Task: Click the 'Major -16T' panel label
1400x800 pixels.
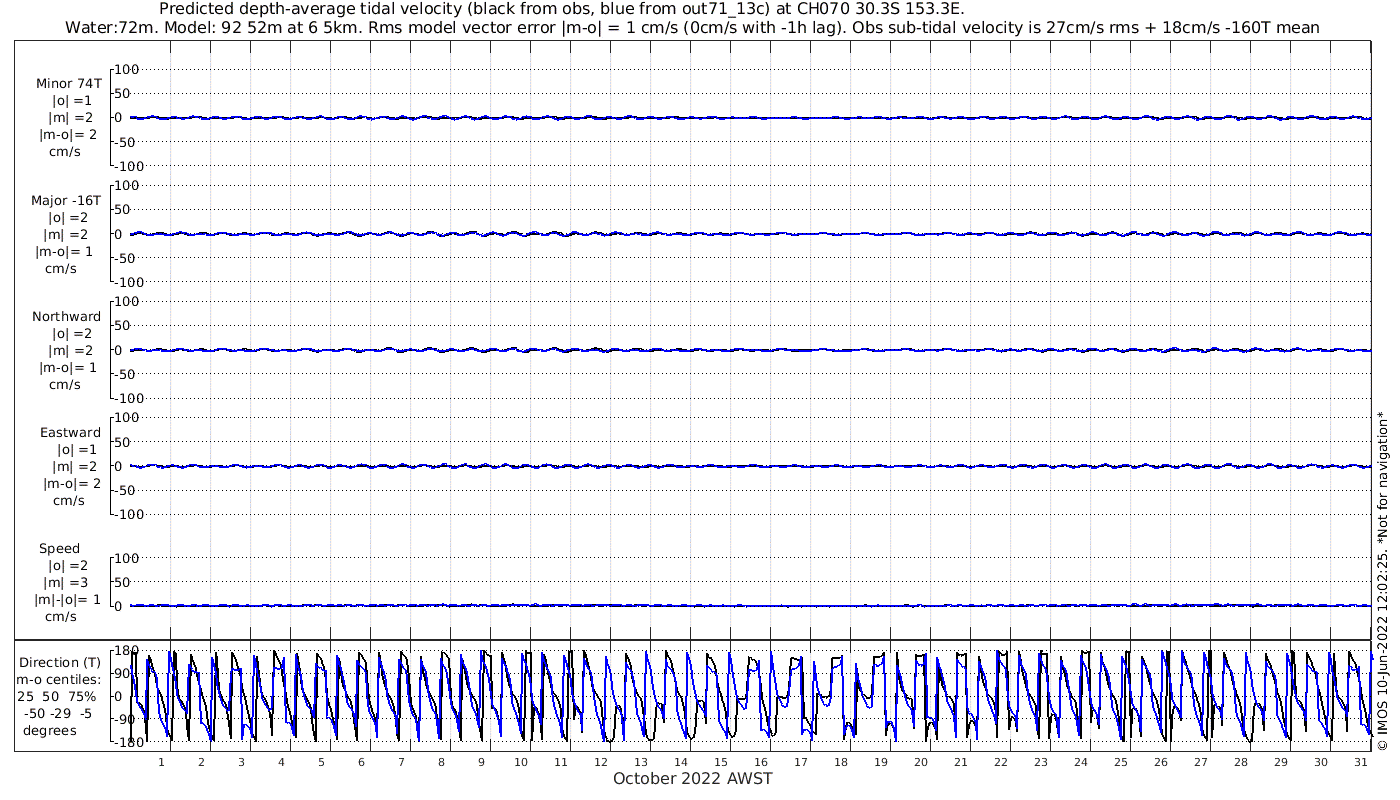Action: tap(66, 200)
